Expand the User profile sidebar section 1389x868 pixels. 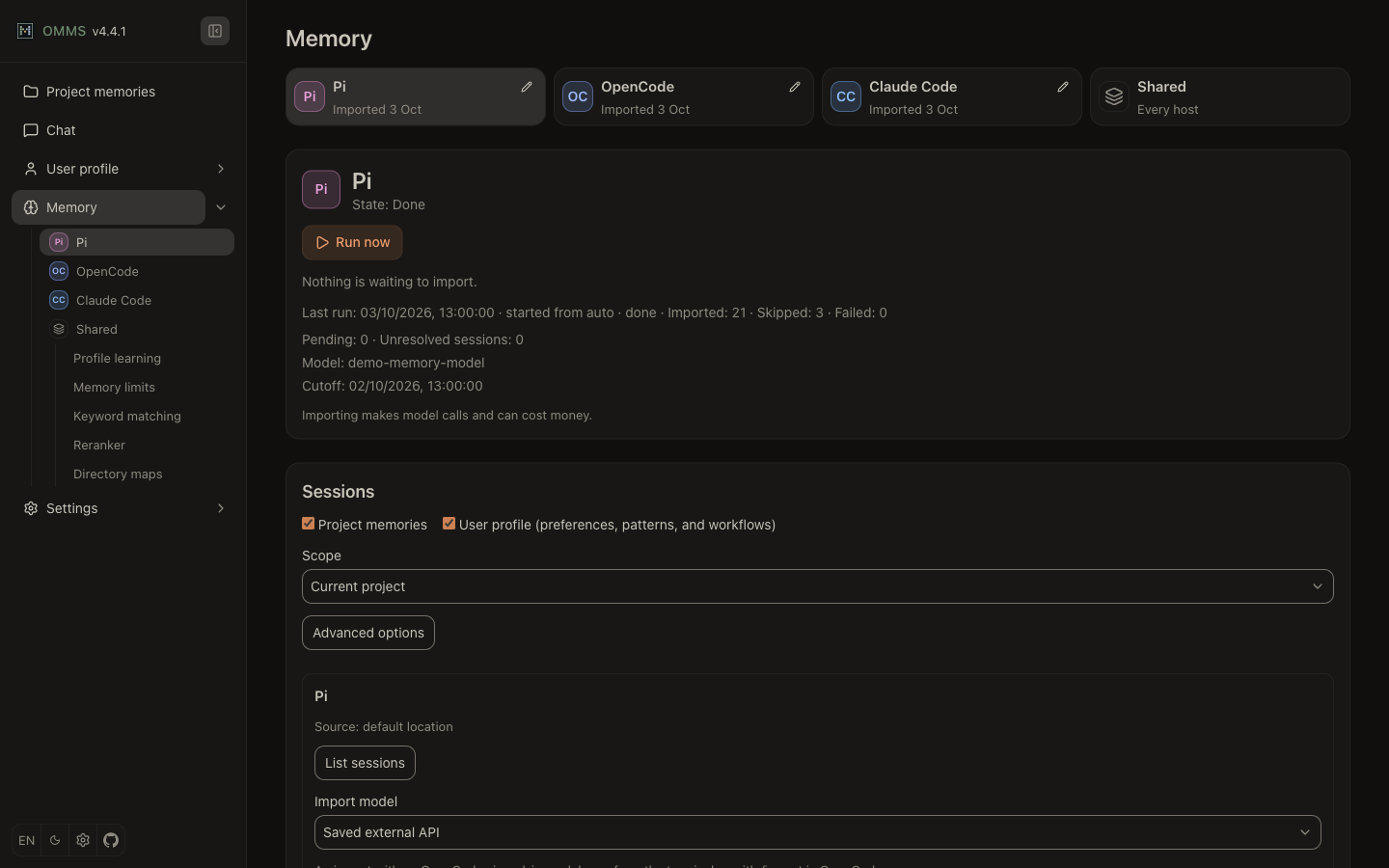coord(221,169)
